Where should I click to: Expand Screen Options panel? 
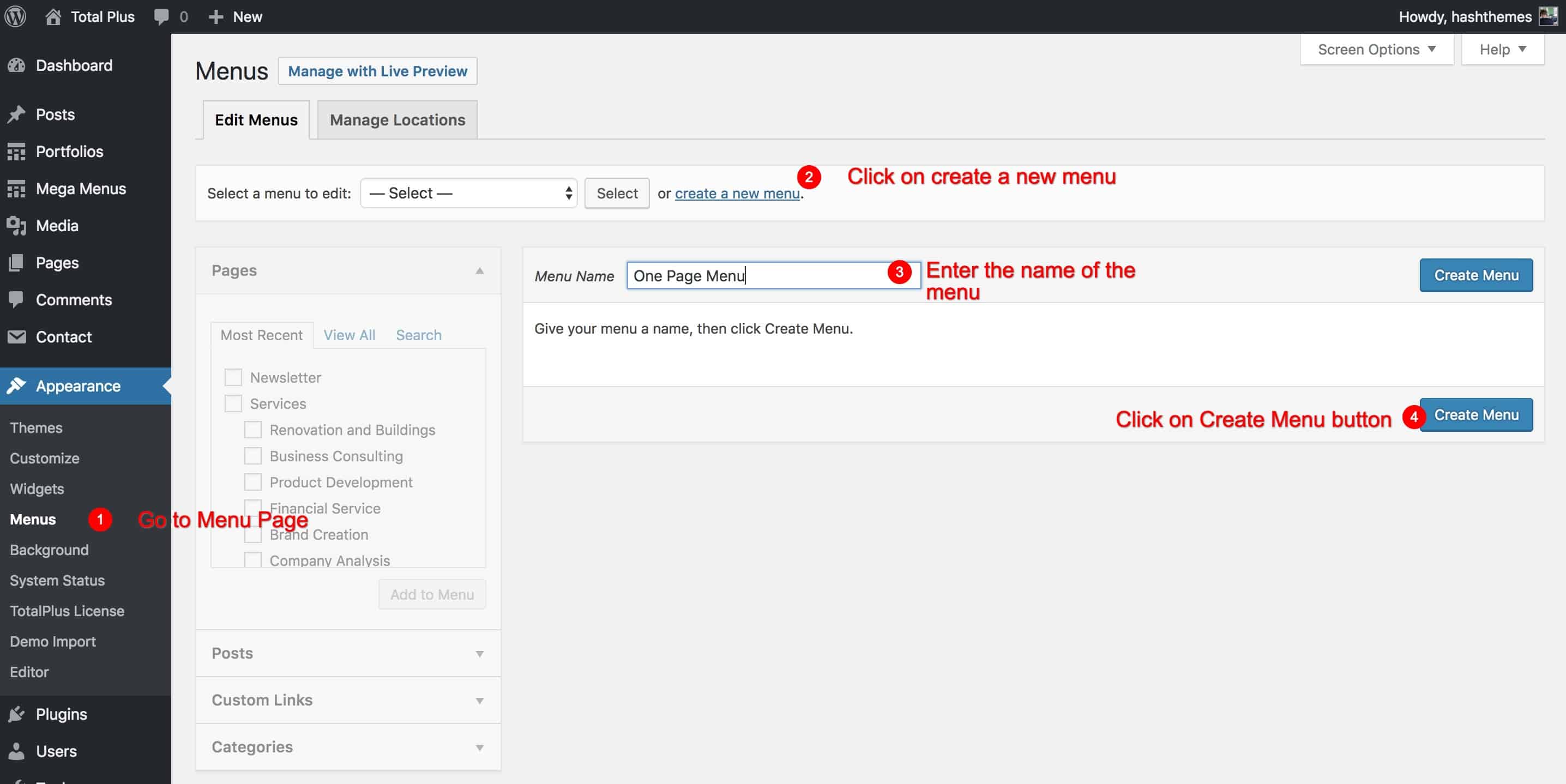(1376, 49)
